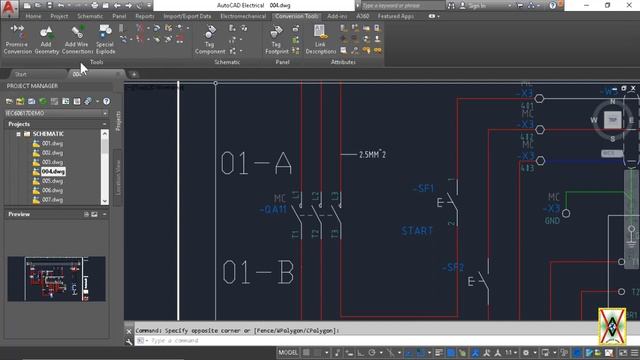Click the MODEL space button on status bar
Viewport: 640px width, 360px height.
288,353
